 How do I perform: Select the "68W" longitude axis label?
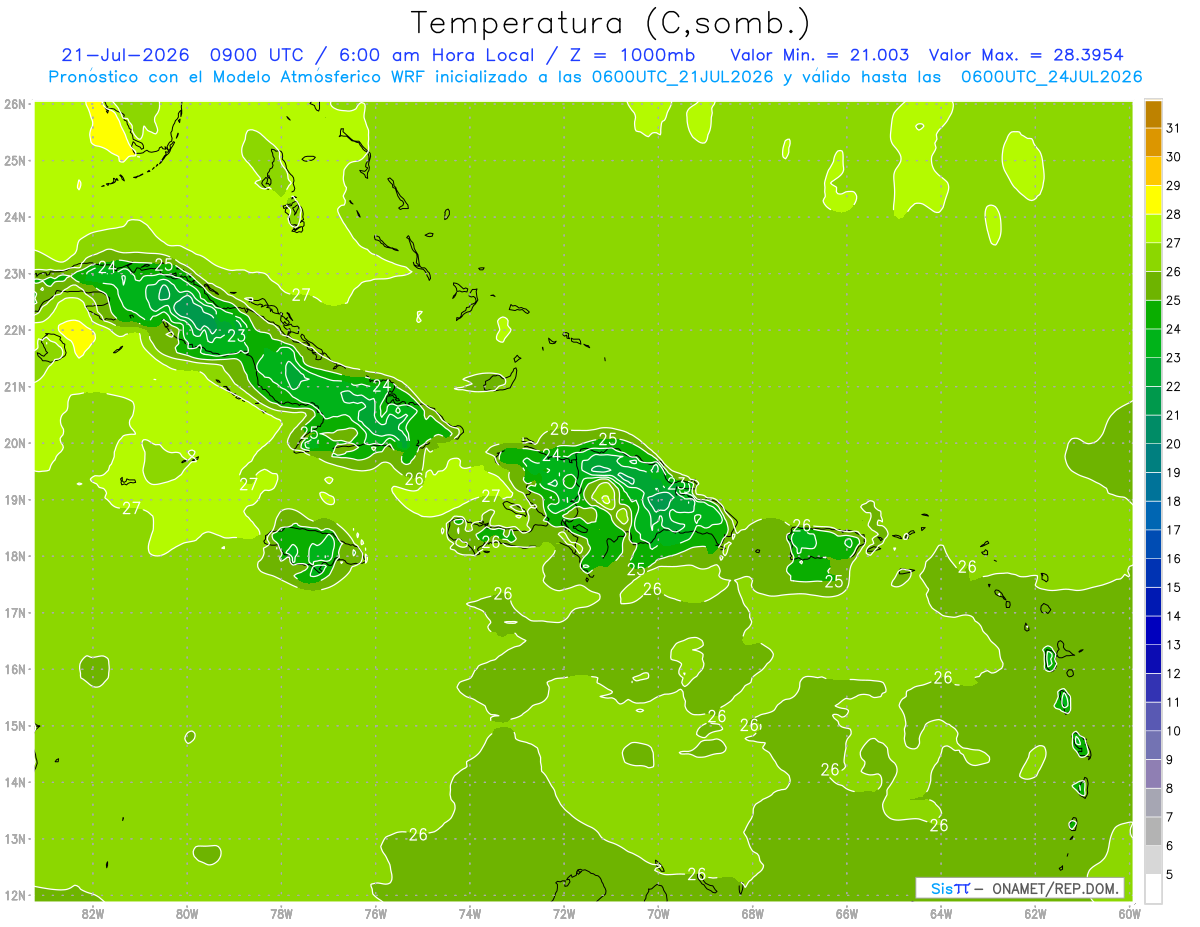(x=752, y=913)
